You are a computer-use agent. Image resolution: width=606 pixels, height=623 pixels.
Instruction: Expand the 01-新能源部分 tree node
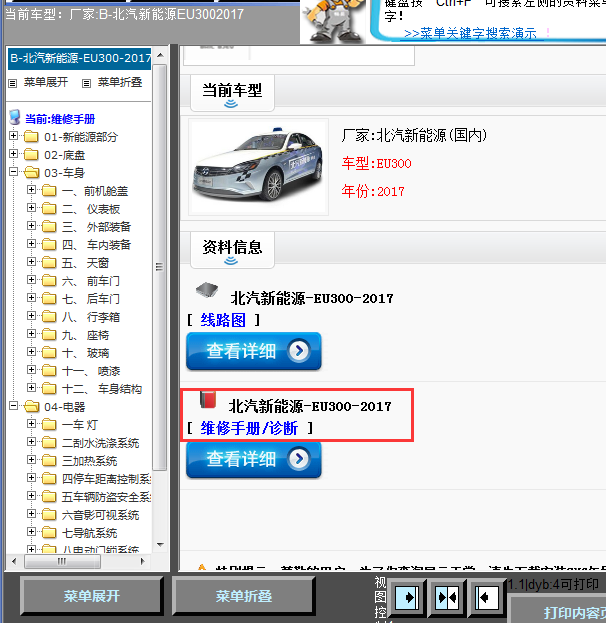coord(14,135)
